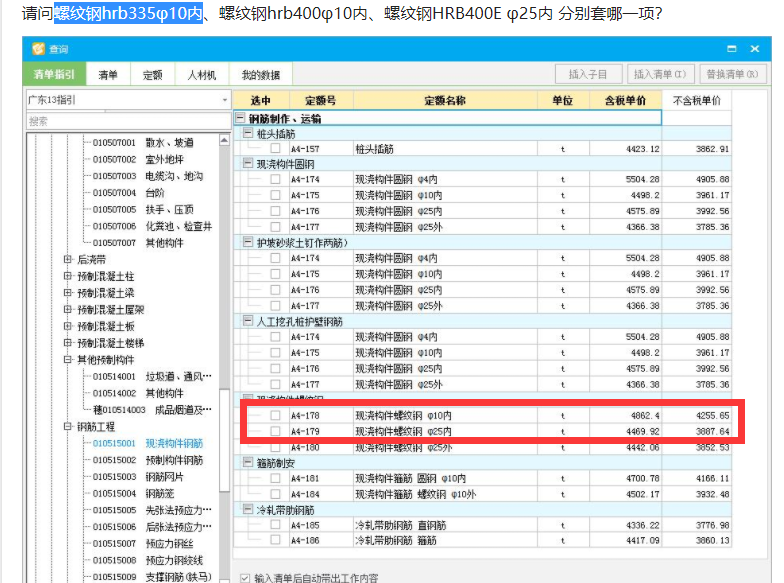784x583 pixels.
Task: Select 010507003 电缆沟、地沟 tree item
Action: [148, 176]
